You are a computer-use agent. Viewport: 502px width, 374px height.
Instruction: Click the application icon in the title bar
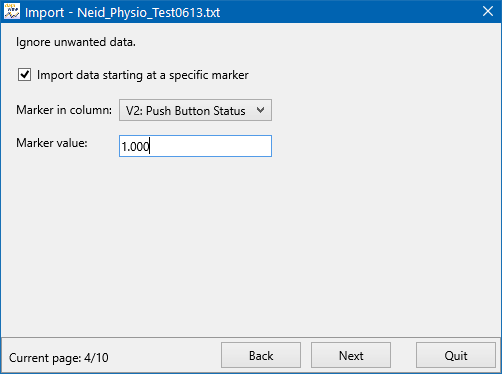coord(12,11)
